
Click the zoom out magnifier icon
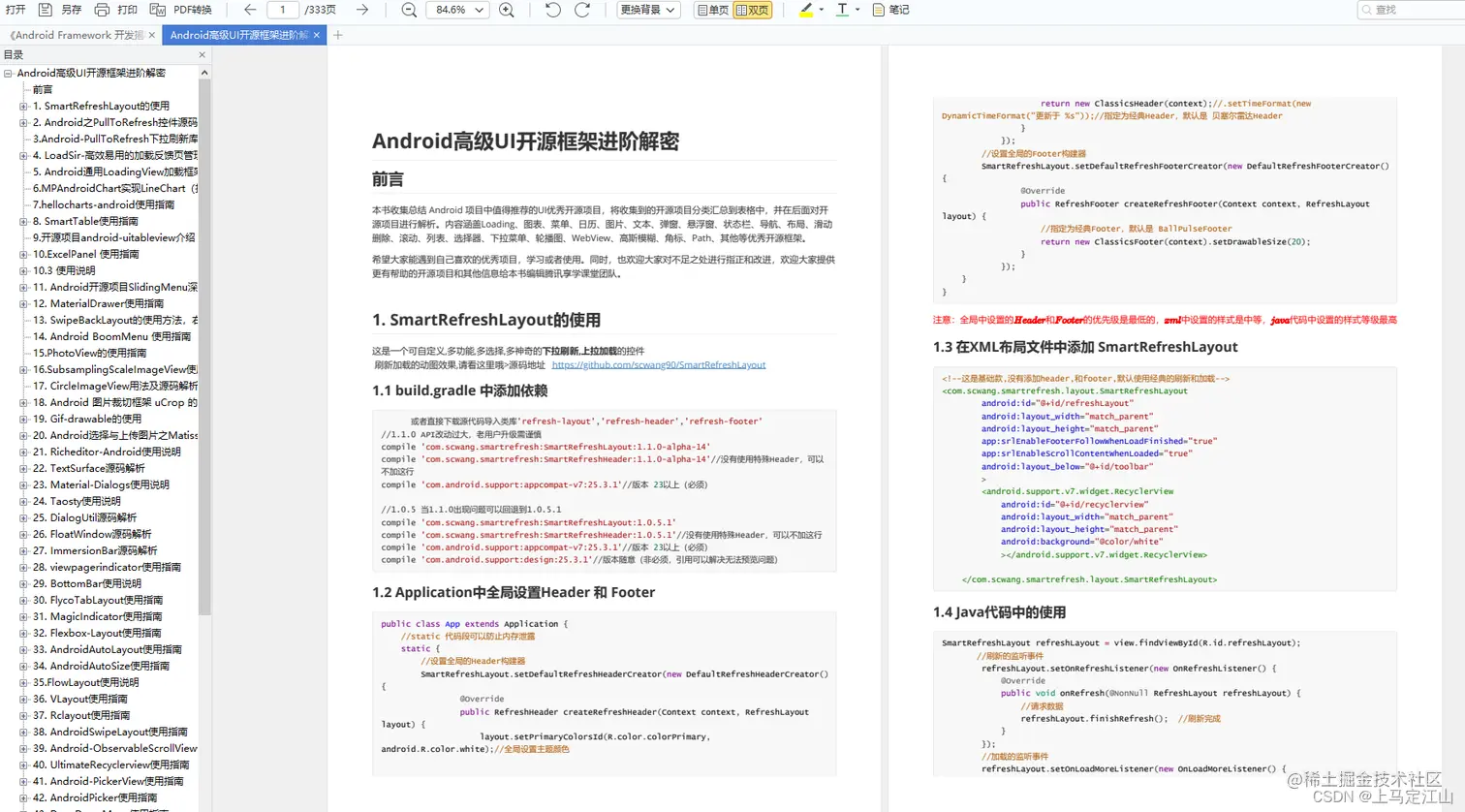(409, 10)
